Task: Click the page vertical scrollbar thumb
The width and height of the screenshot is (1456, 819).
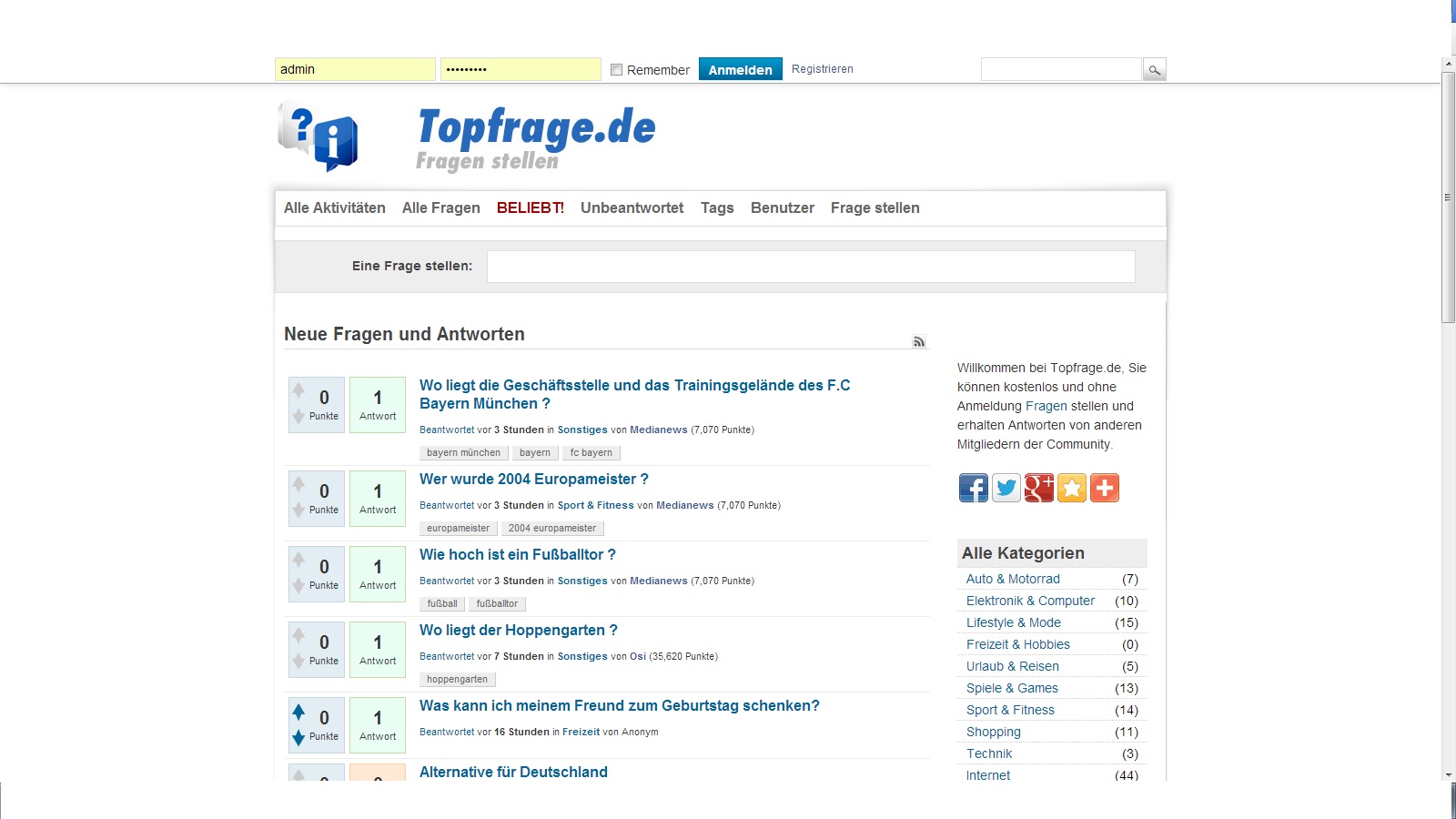Action: point(1449,197)
